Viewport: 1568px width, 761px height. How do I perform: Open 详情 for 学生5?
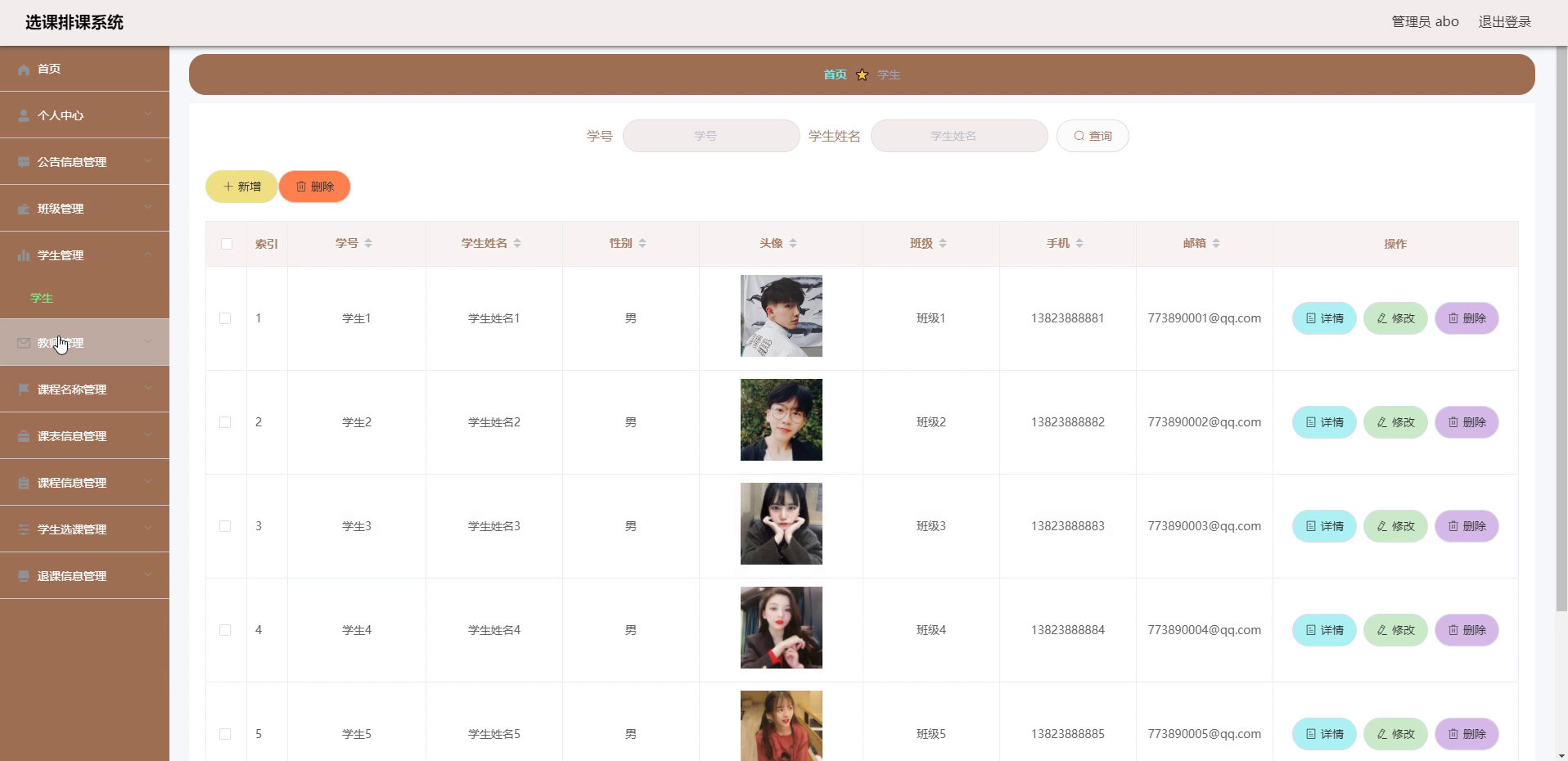point(1324,734)
